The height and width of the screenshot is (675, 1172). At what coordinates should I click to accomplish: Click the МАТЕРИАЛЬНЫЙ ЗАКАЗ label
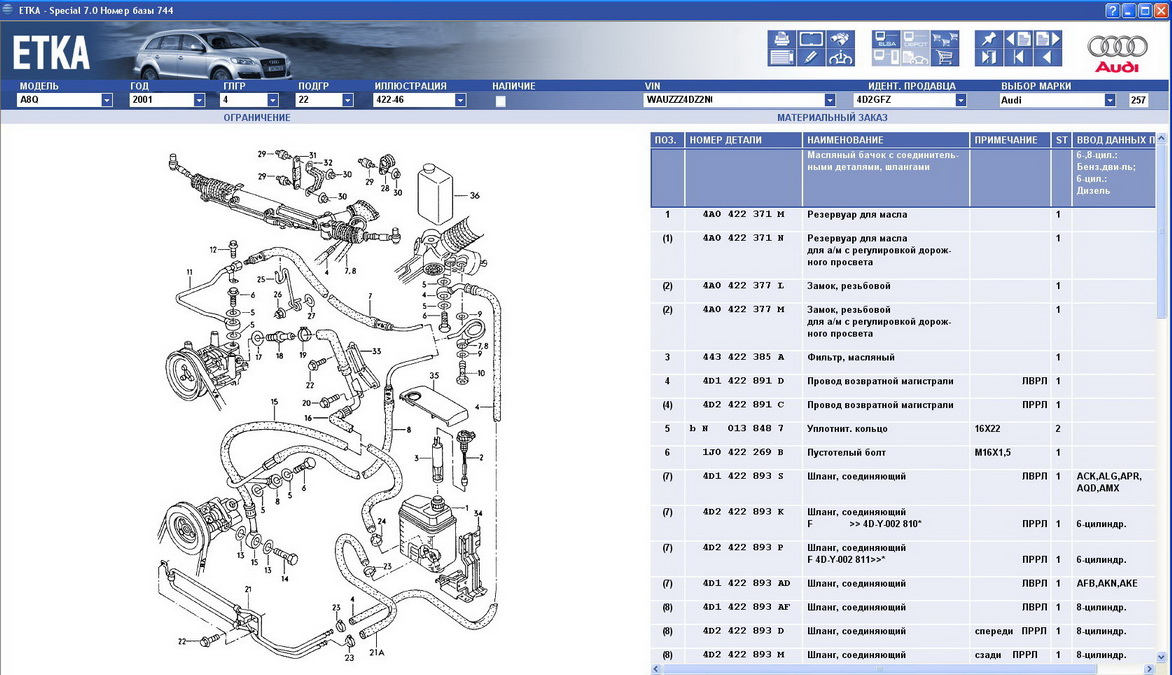(x=832, y=118)
